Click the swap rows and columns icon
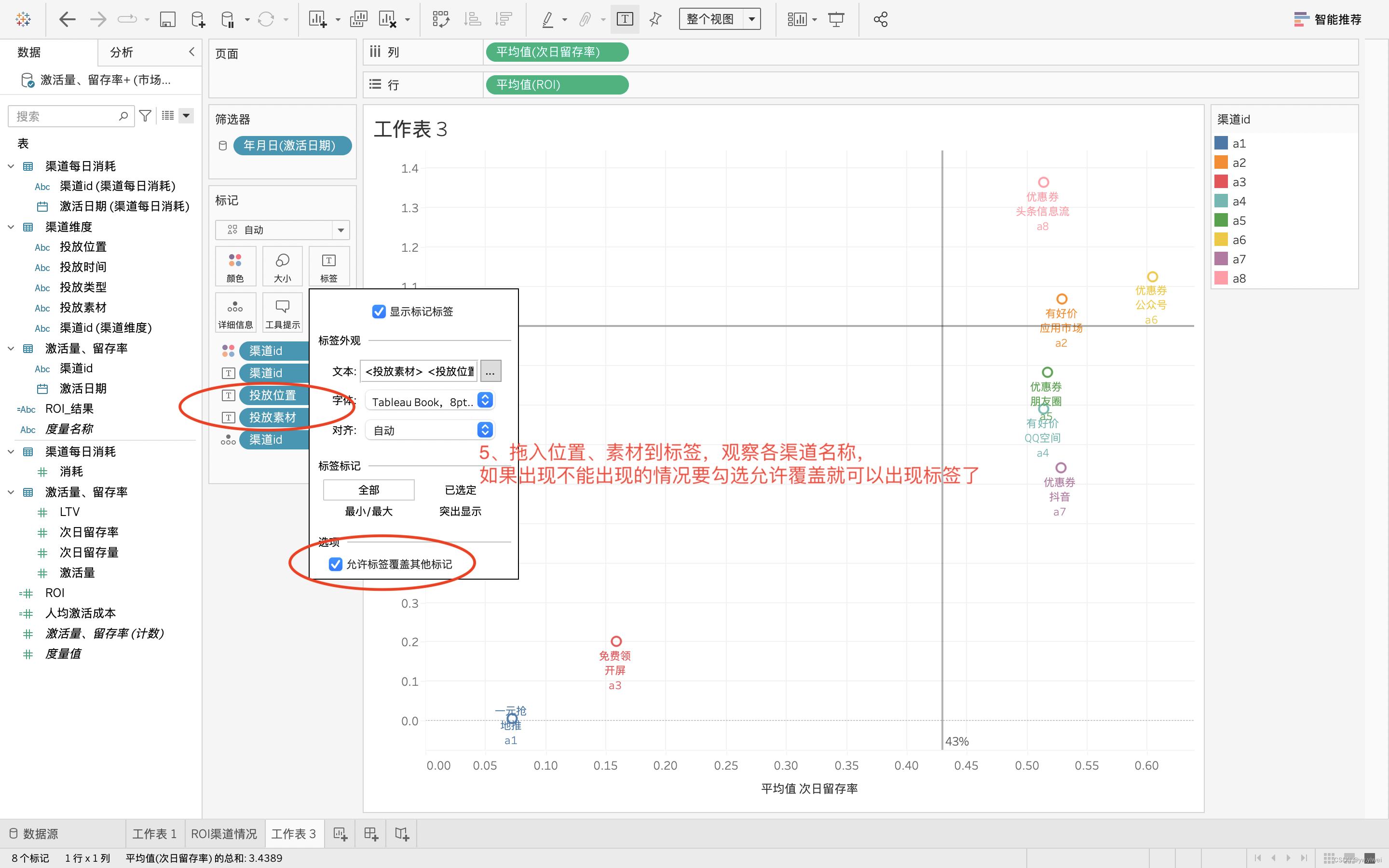The image size is (1389, 868). (x=440, y=19)
